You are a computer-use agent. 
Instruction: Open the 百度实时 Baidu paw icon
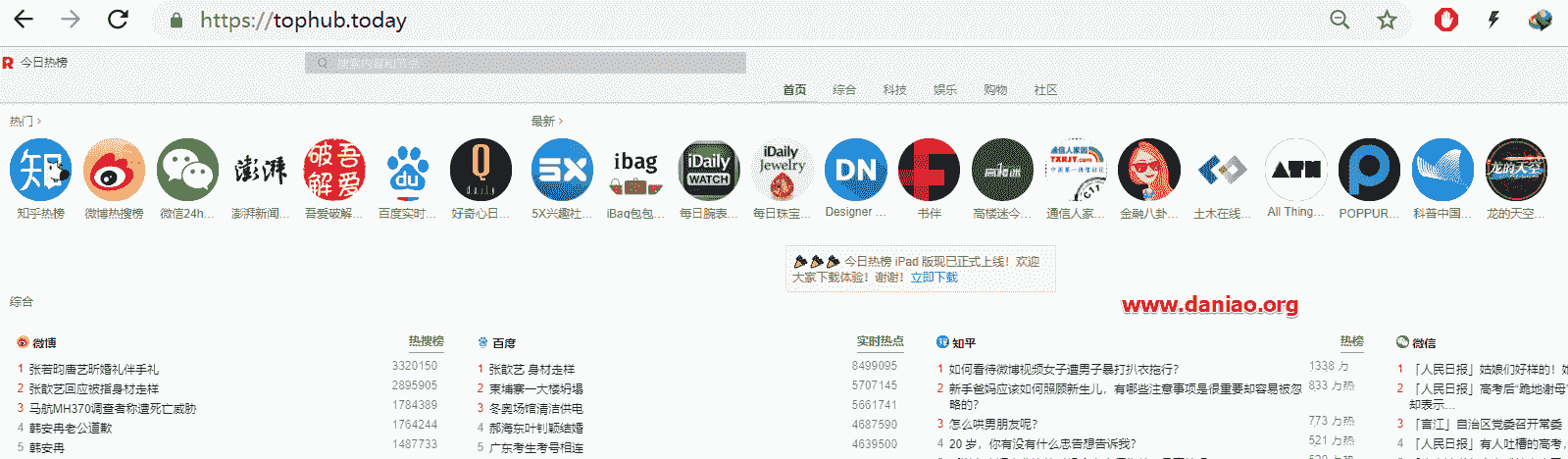coord(407,170)
